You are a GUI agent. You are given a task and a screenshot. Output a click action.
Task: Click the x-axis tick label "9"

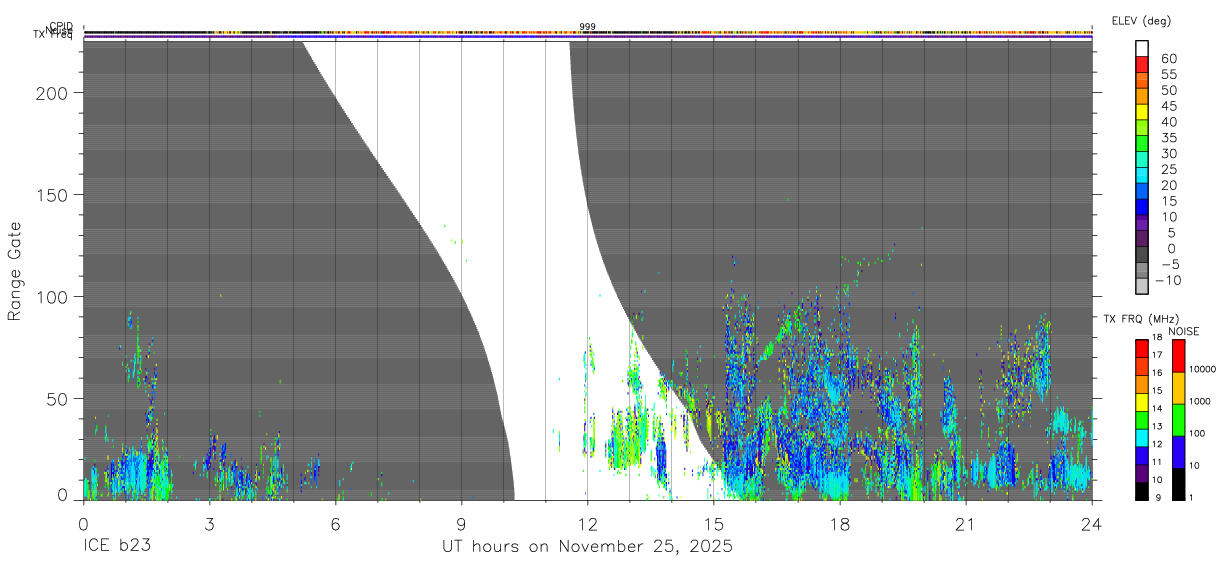point(461,524)
